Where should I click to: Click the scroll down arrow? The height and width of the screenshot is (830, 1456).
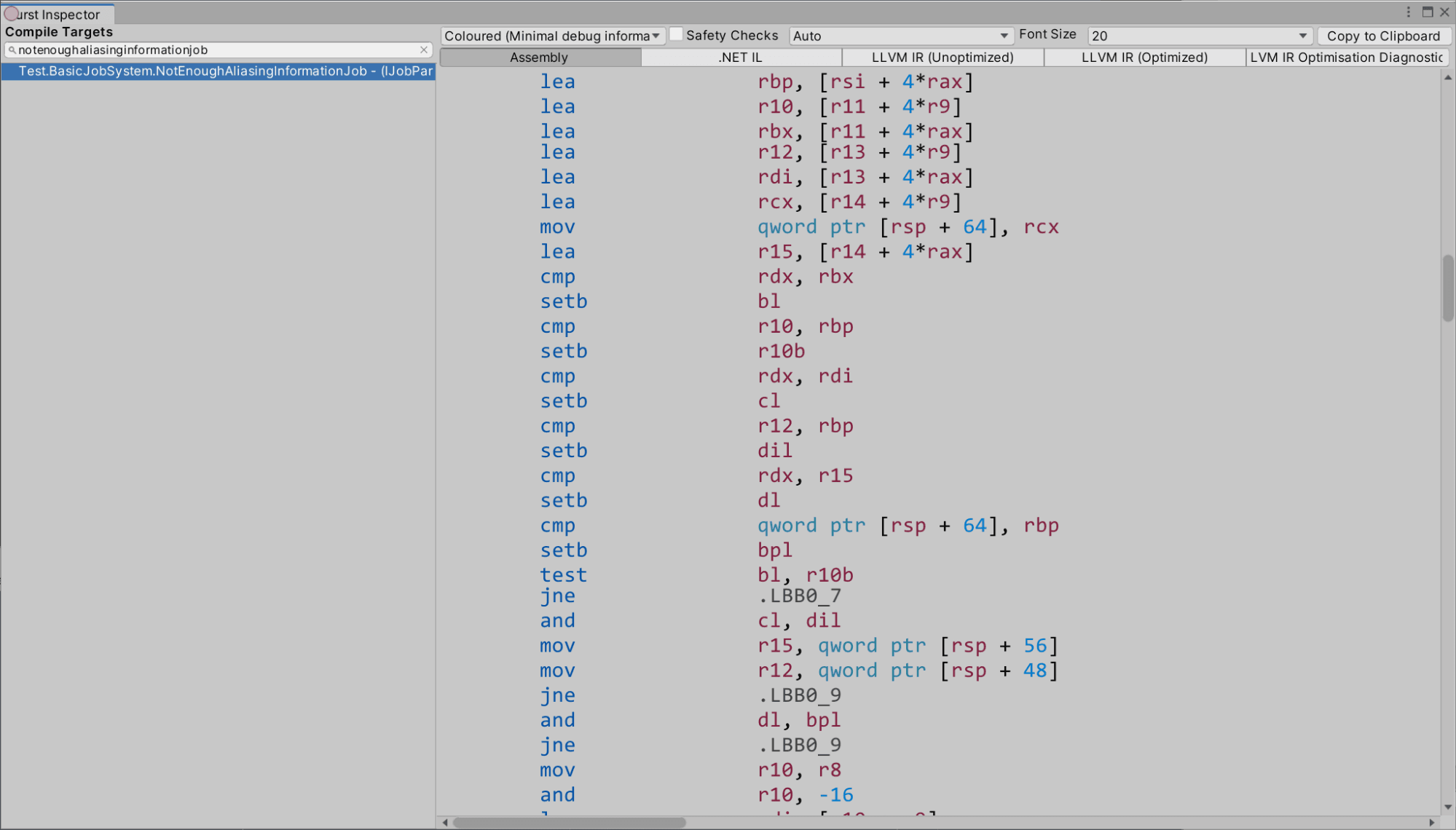pyautogui.click(x=1448, y=807)
